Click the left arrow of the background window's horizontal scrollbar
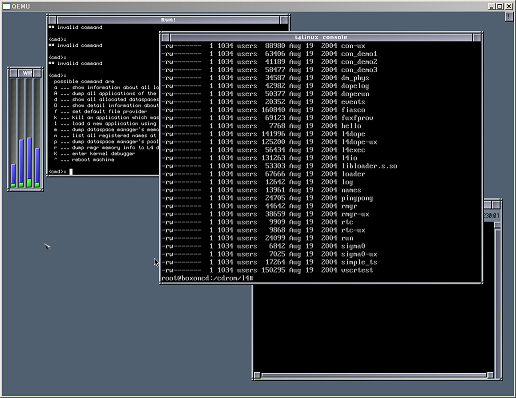Viewport: 516px width, 398px height. coord(257,375)
